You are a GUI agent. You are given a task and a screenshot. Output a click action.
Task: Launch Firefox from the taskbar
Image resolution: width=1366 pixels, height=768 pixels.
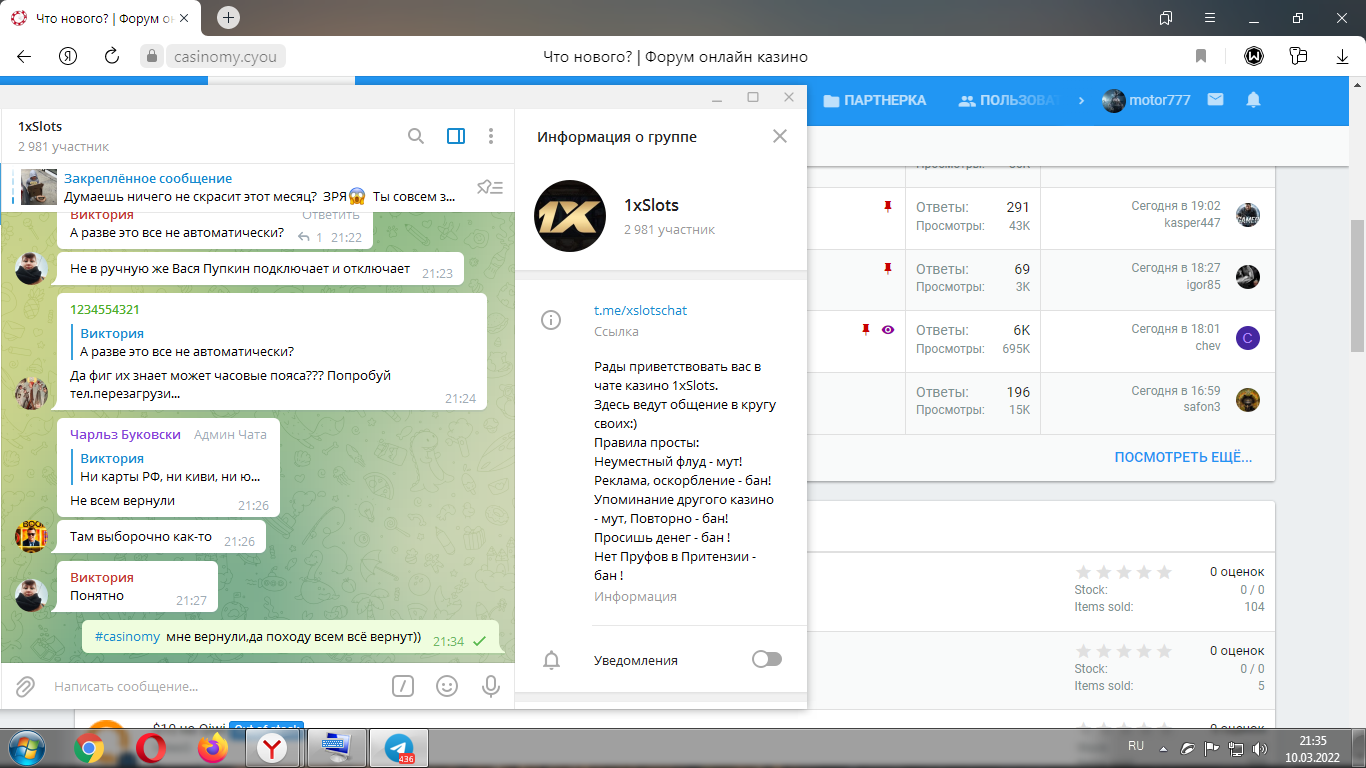pos(212,748)
